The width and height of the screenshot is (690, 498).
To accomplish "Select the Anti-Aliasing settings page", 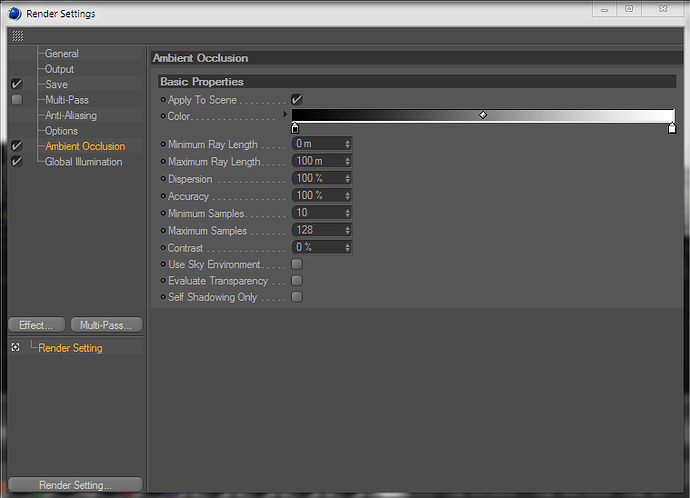I will (71, 115).
